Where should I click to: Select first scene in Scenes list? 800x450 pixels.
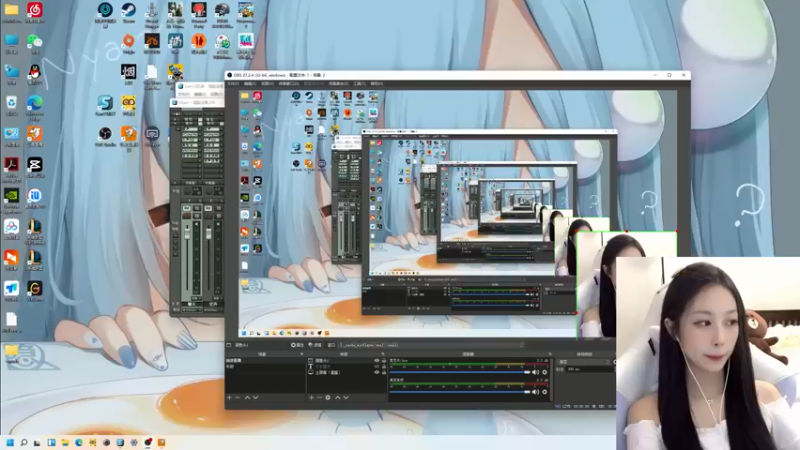265,360
